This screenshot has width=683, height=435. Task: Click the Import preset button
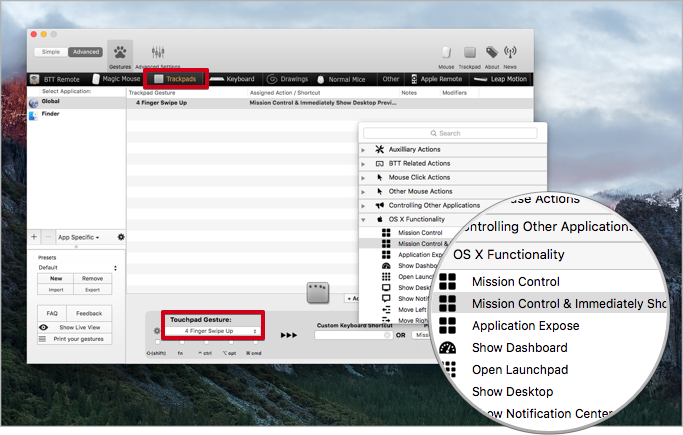click(56, 290)
